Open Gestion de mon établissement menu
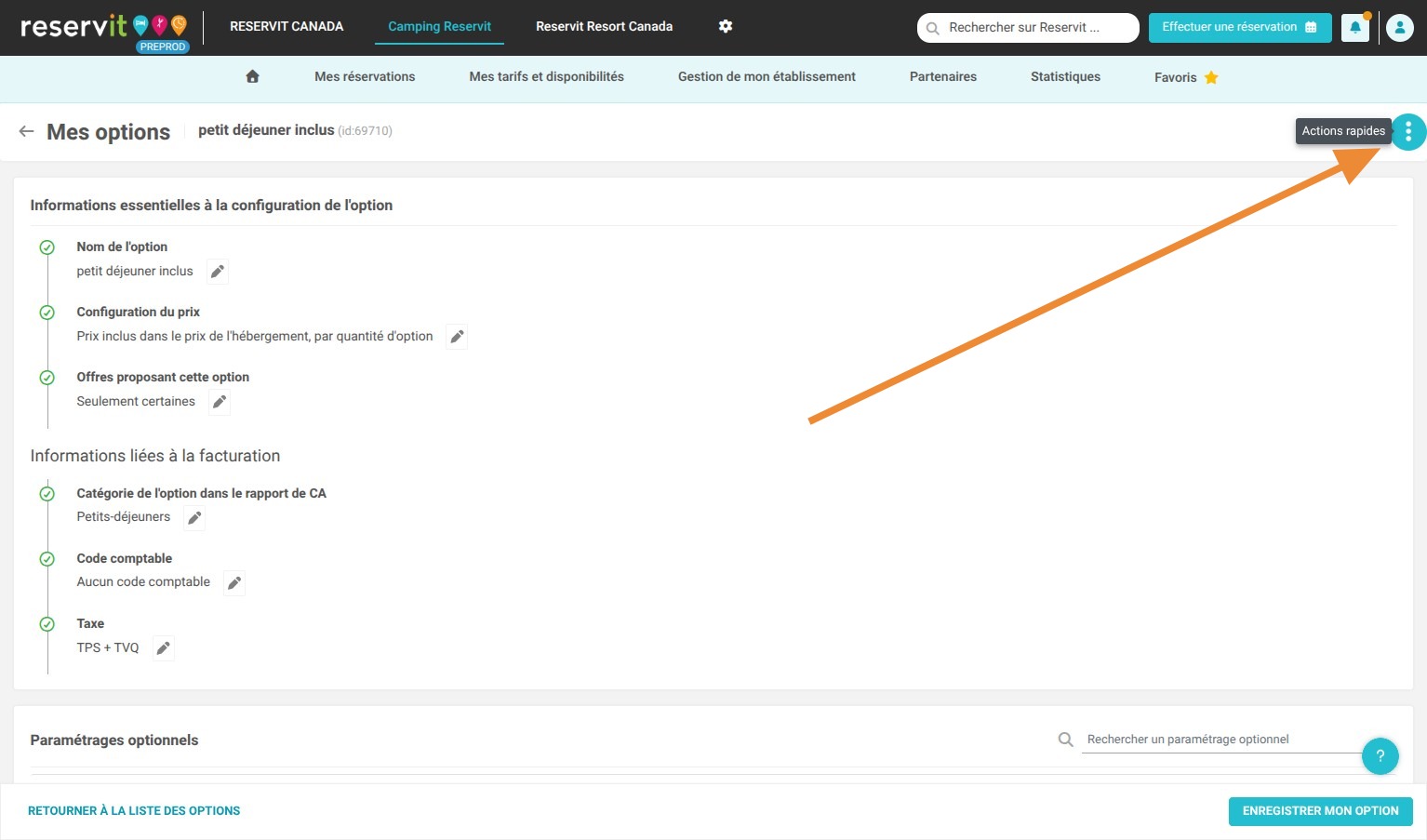 pyautogui.click(x=767, y=77)
